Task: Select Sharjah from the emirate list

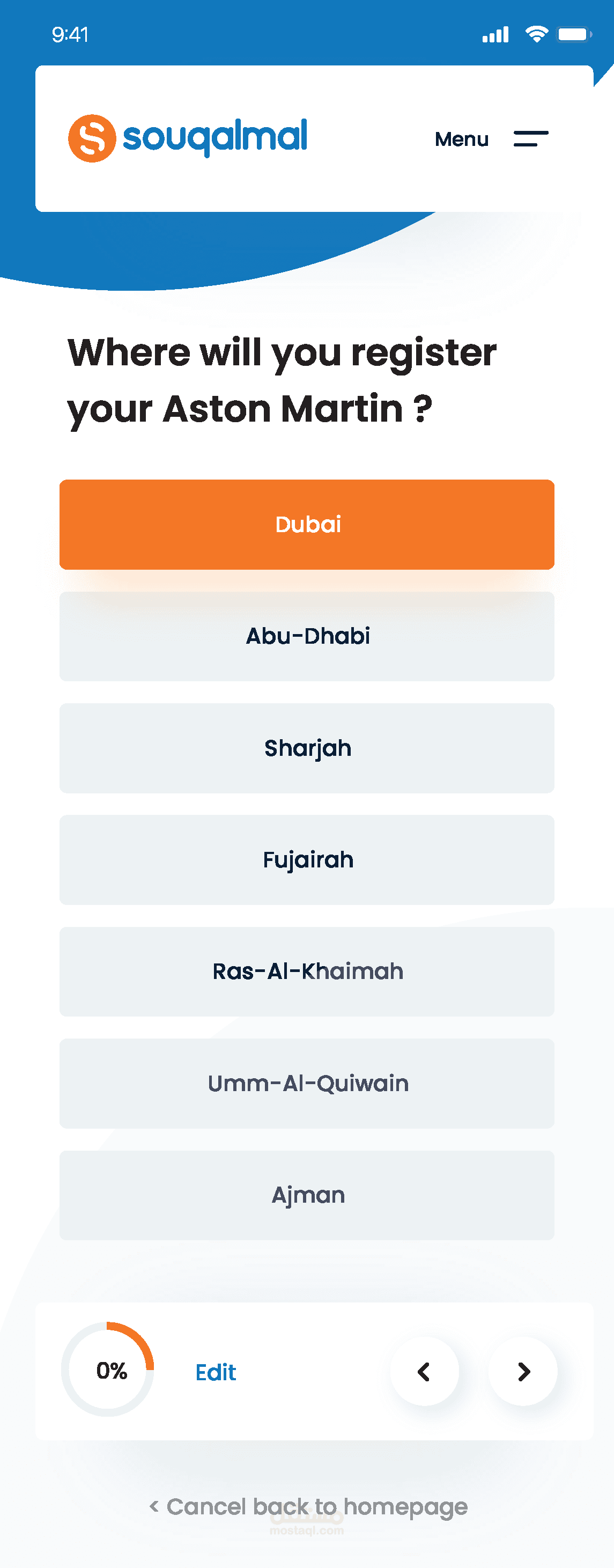Action: (307, 748)
